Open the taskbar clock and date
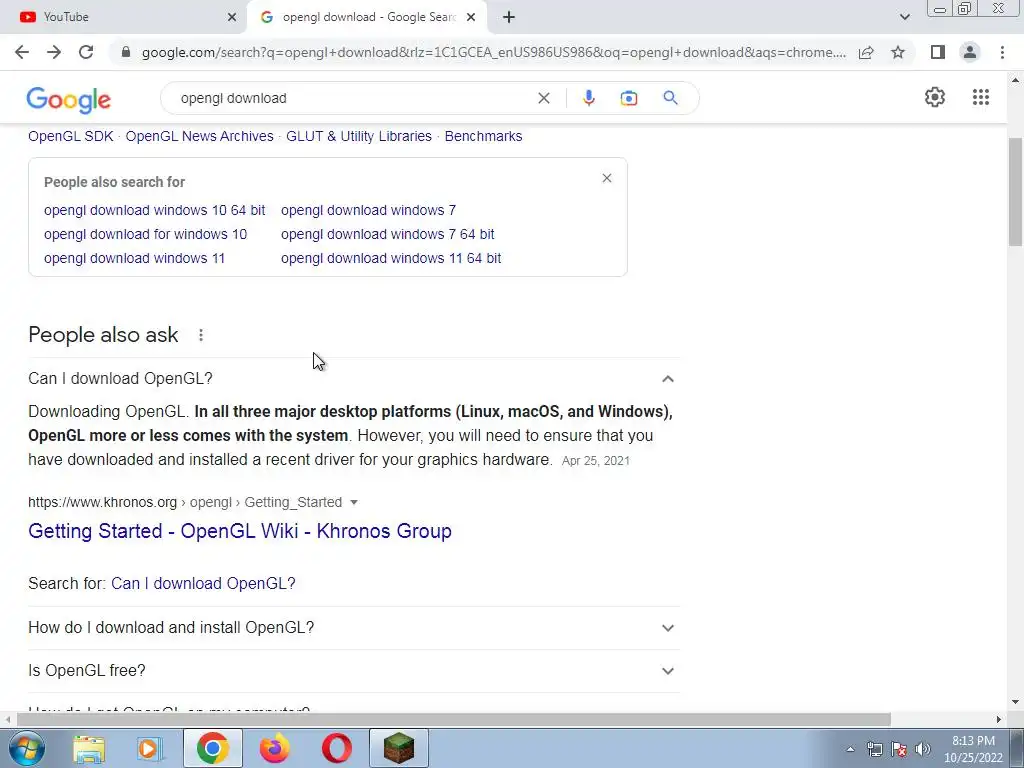Screen dimensions: 1024x768 (973, 749)
